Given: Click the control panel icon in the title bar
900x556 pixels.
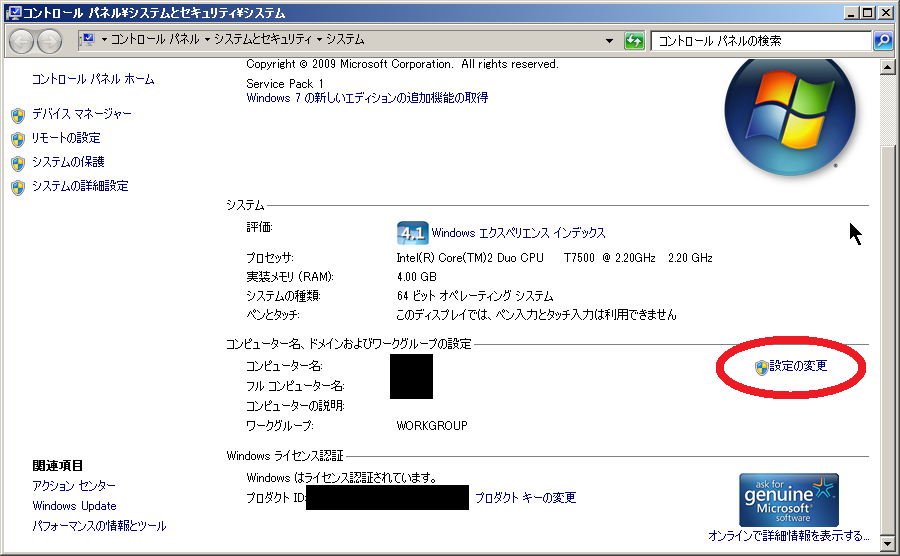Looking at the screenshot, I should (14, 13).
